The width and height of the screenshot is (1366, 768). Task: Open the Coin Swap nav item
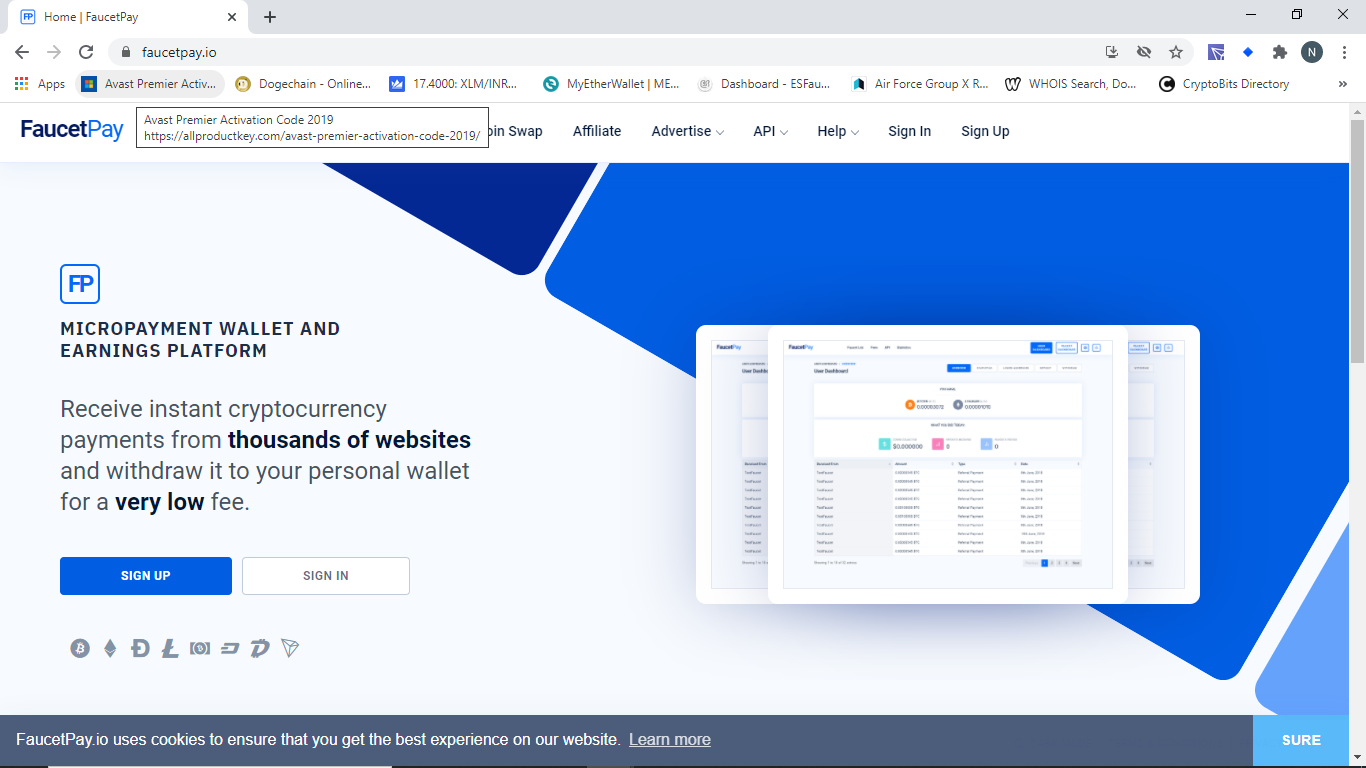coord(516,131)
